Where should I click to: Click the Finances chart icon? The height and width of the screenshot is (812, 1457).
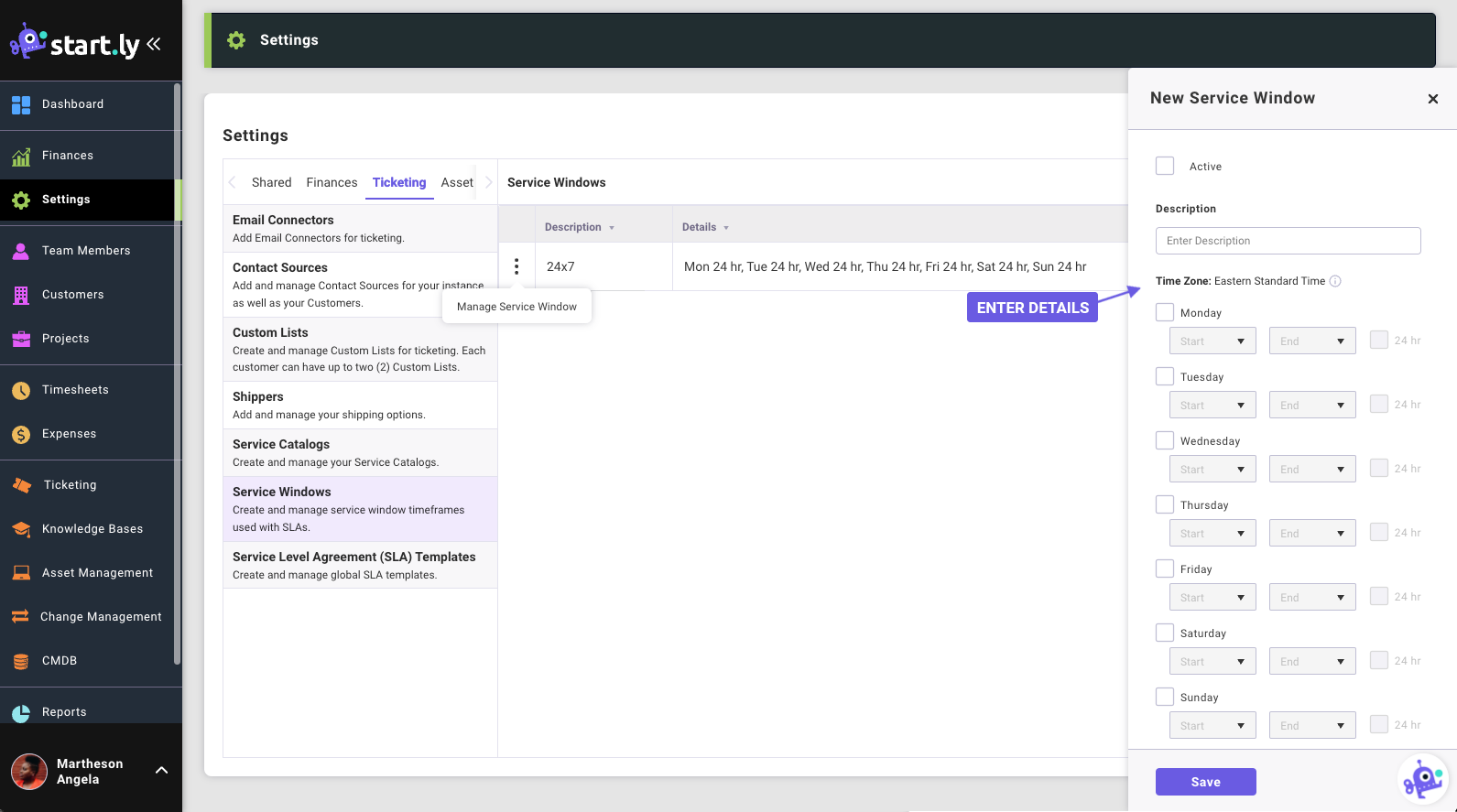click(21, 157)
